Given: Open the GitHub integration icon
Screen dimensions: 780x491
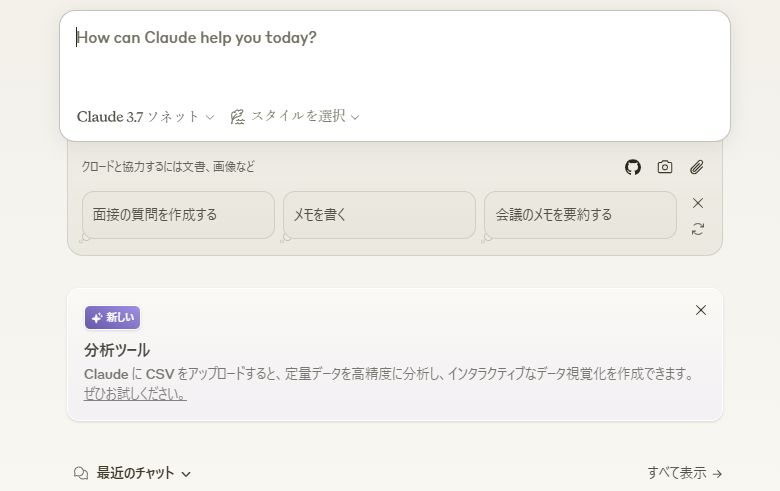Looking at the screenshot, I should pos(633,167).
